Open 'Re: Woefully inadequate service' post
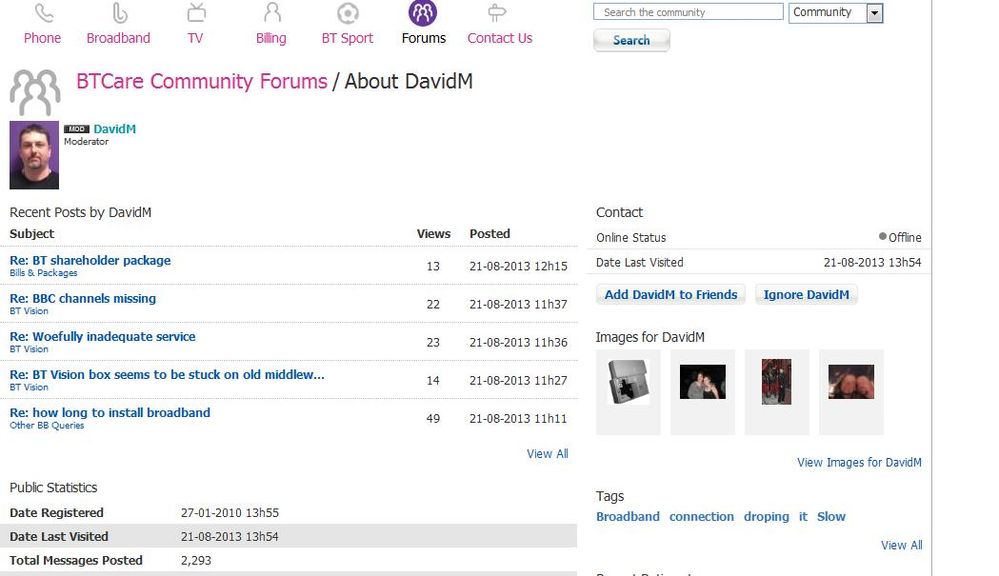The image size is (999, 576). tap(103, 336)
